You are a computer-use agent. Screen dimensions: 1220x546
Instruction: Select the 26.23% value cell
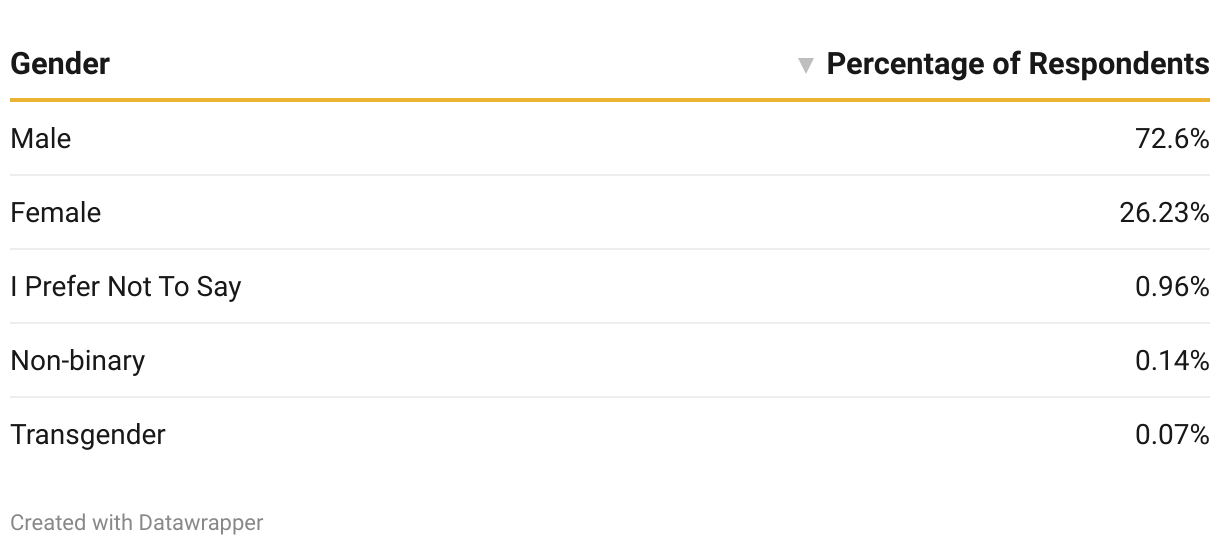click(1165, 212)
